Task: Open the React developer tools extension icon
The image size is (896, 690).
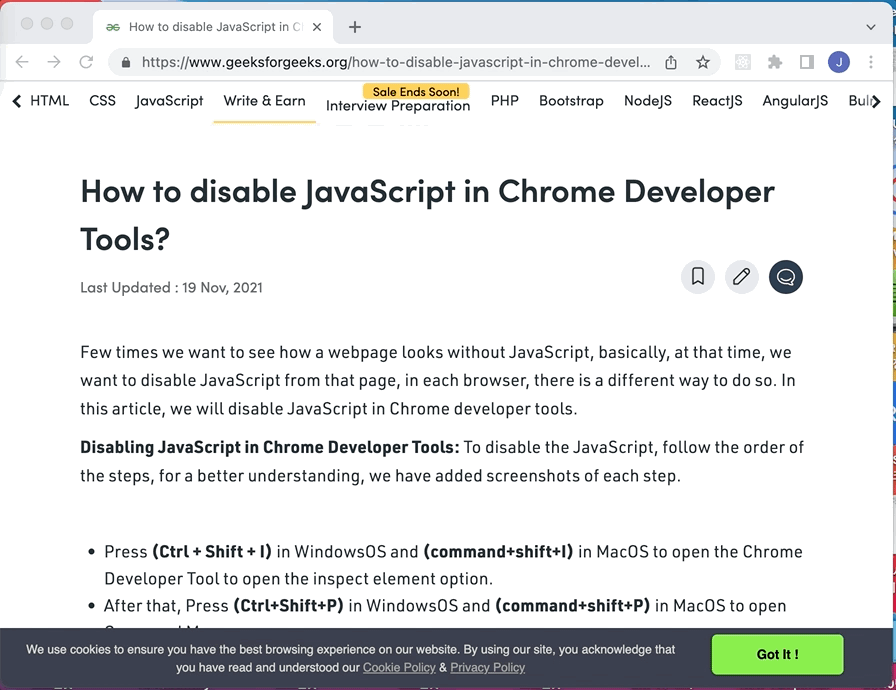Action: pos(742,62)
